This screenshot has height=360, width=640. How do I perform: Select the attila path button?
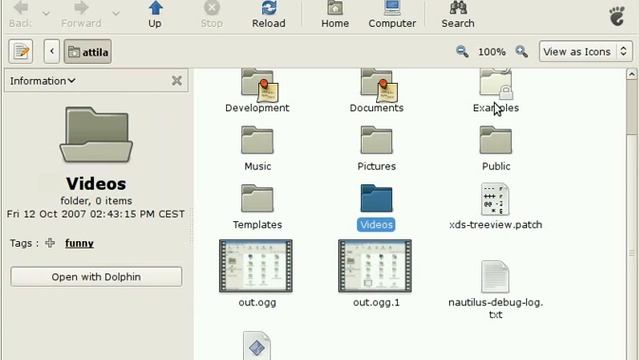coord(88,51)
